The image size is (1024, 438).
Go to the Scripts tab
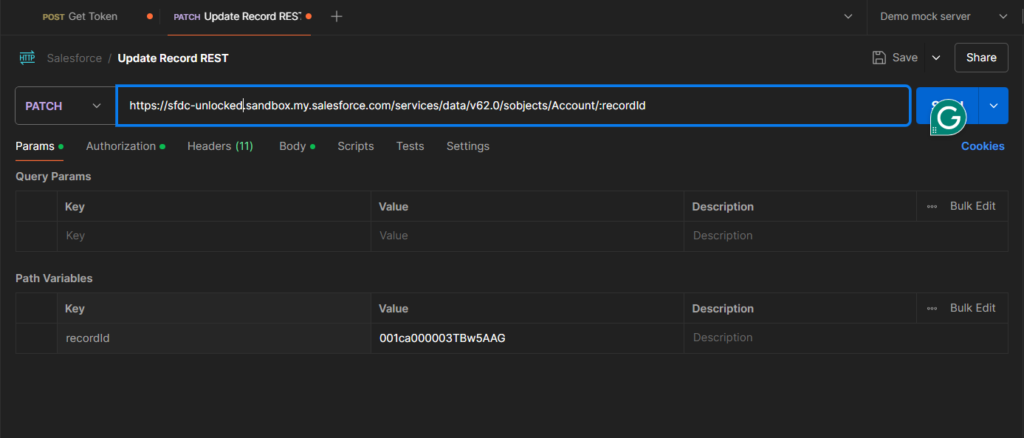355,146
